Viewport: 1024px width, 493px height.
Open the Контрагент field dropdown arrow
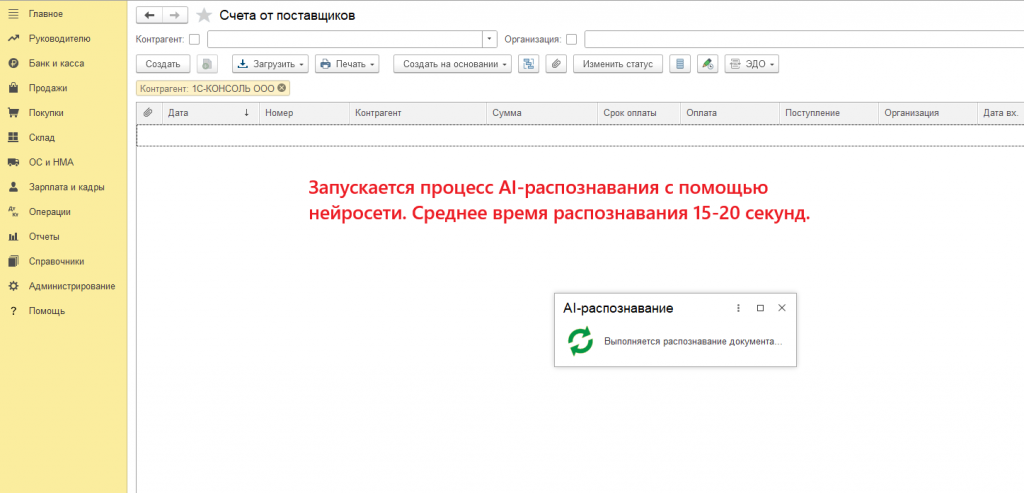click(490, 40)
